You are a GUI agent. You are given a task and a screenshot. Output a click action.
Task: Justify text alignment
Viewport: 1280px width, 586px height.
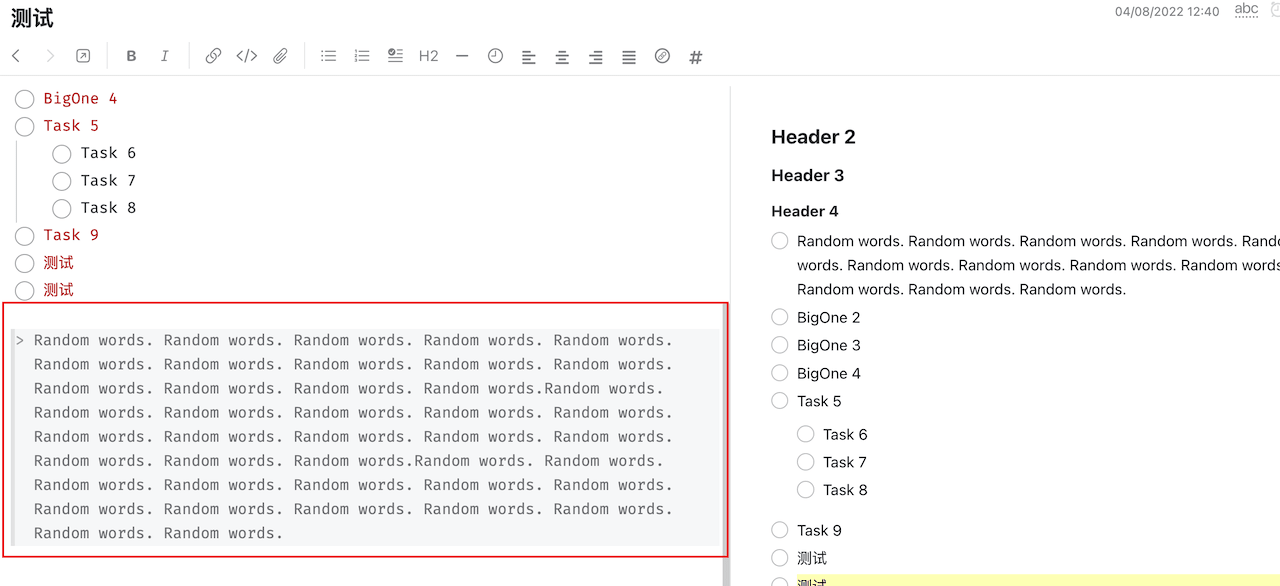pos(629,57)
